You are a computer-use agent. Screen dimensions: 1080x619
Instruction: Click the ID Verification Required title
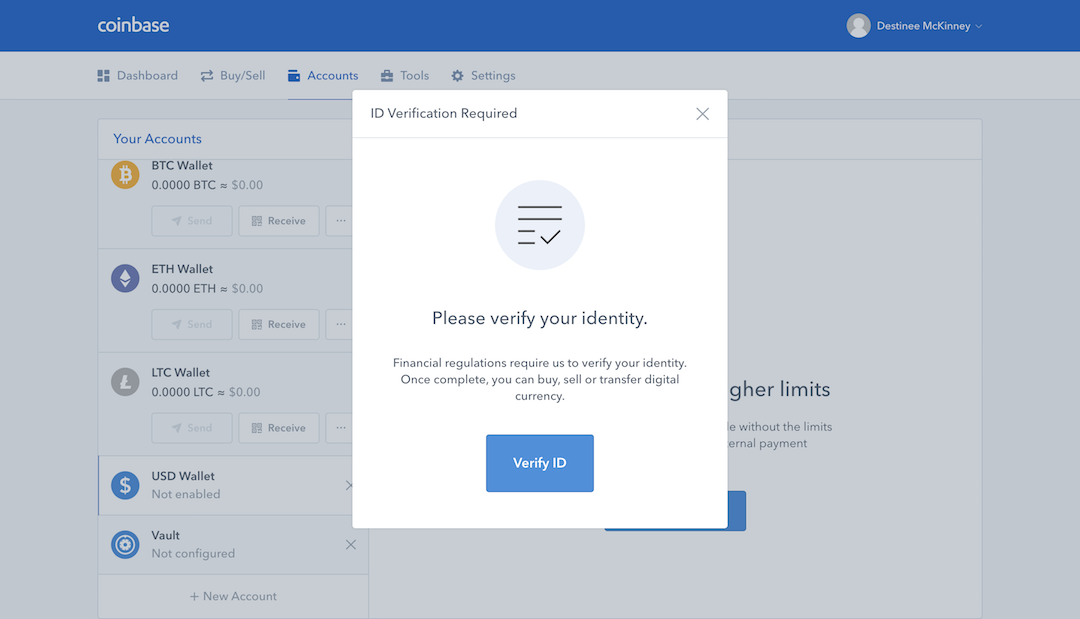(444, 114)
